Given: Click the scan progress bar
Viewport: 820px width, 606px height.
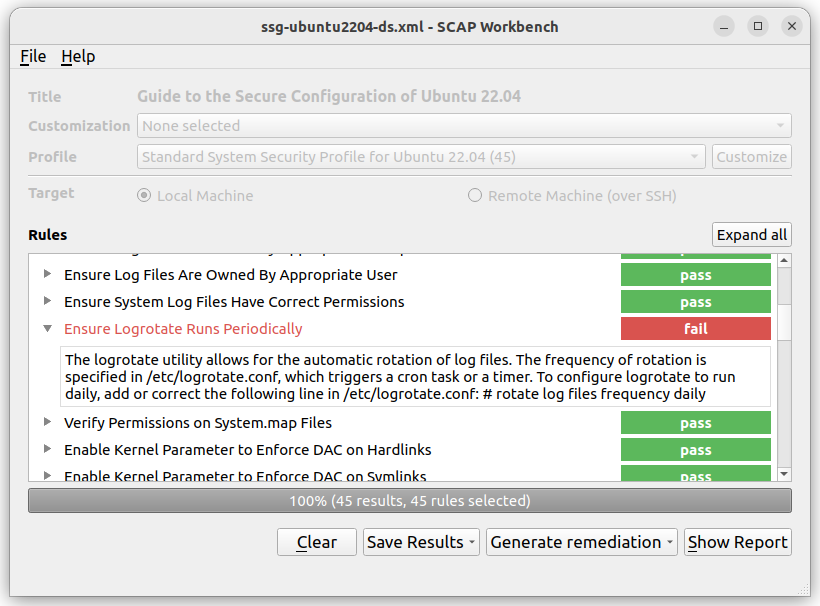Looking at the screenshot, I should (x=410, y=501).
